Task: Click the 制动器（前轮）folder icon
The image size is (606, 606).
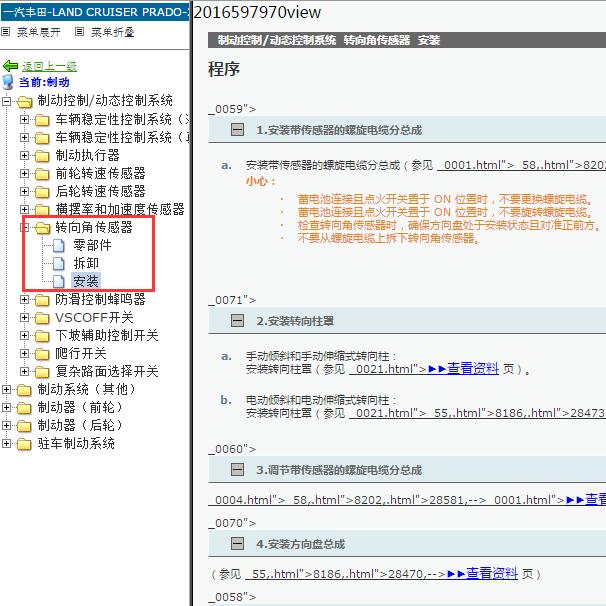Action: click(x=24, y=408)
